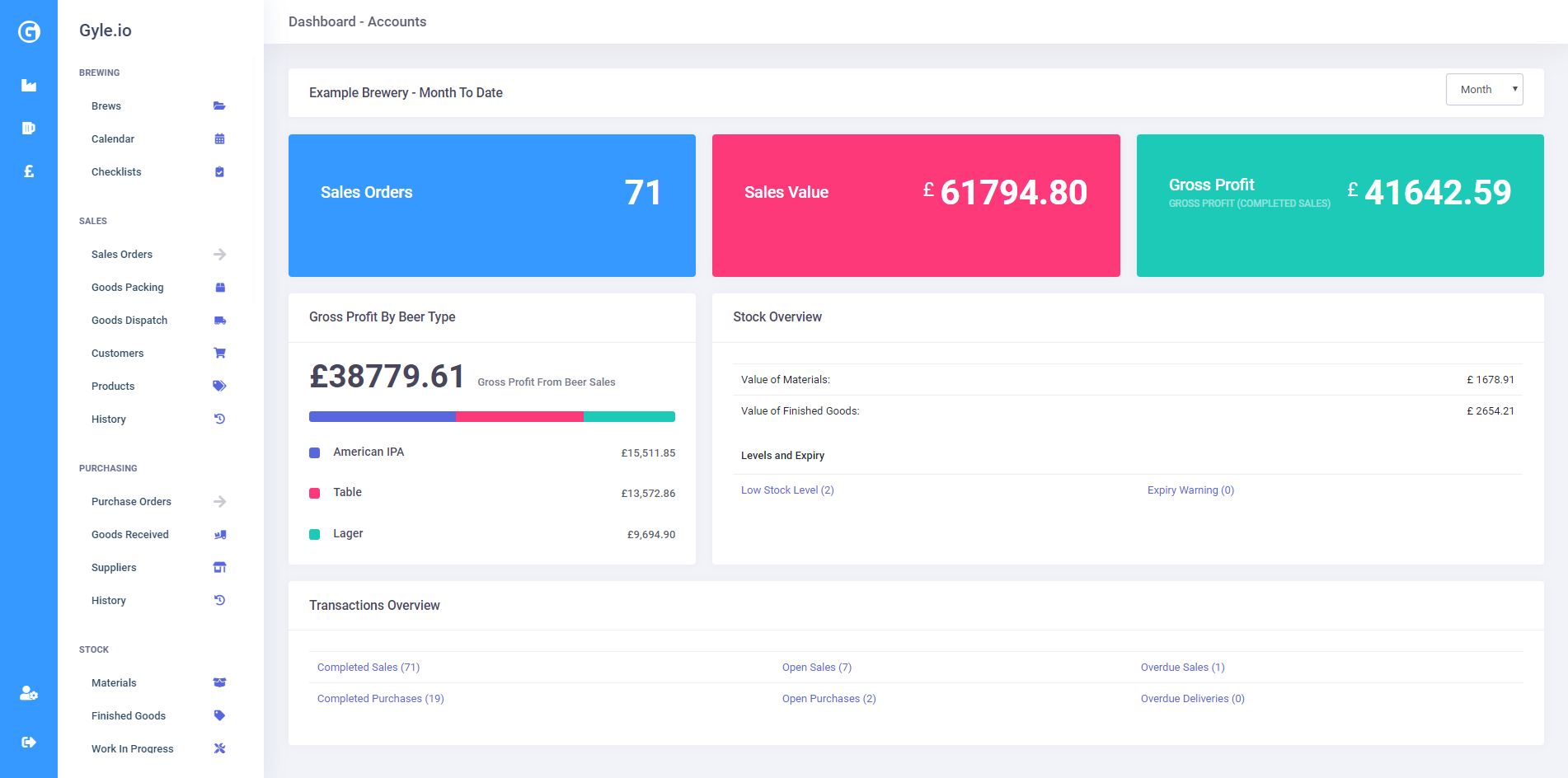Click the Gyle.io logo icon
Screen dimensions: 1568x778
pos(29,31)
